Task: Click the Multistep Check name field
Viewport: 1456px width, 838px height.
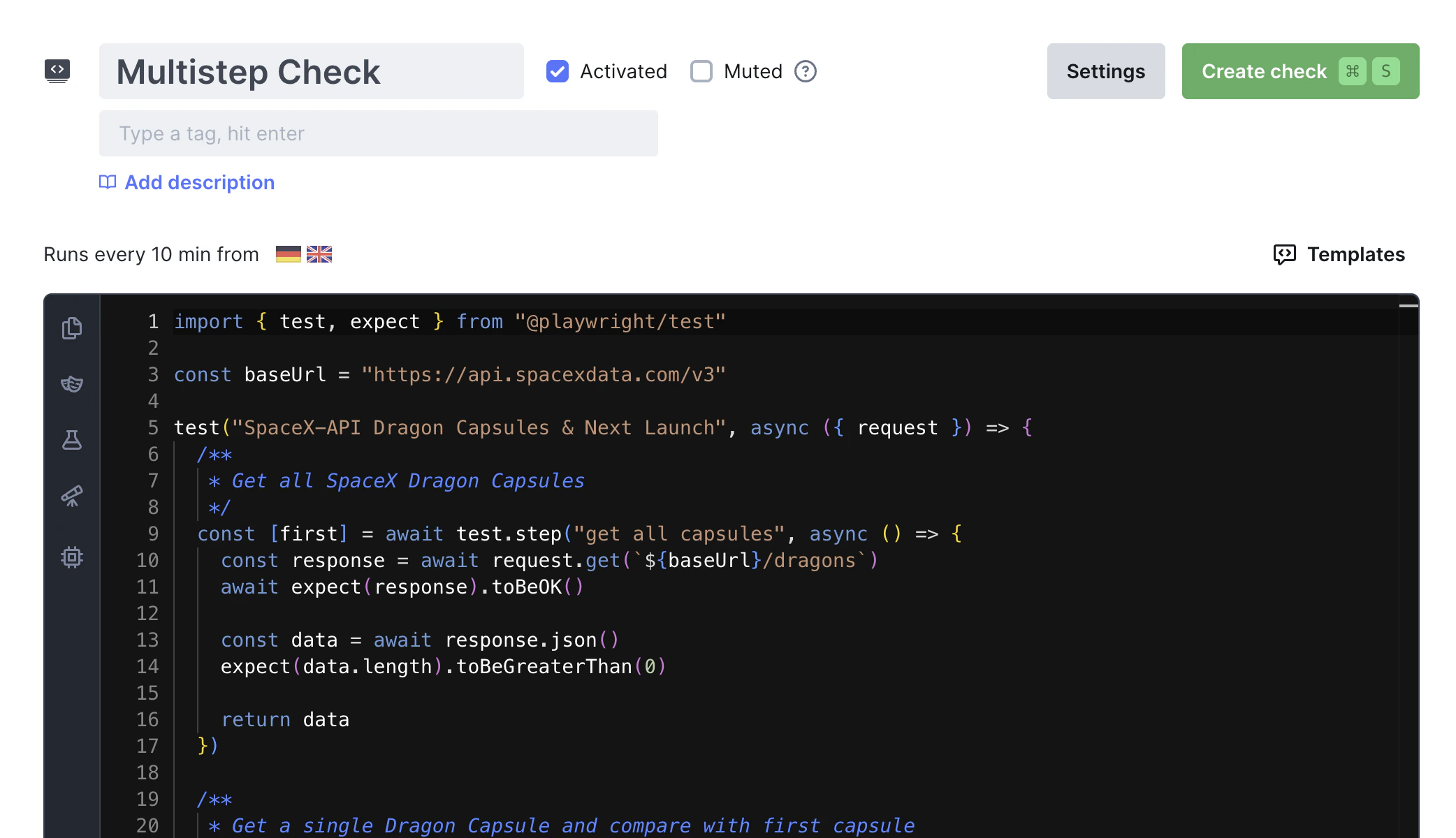Action: (x=311, y=71)
